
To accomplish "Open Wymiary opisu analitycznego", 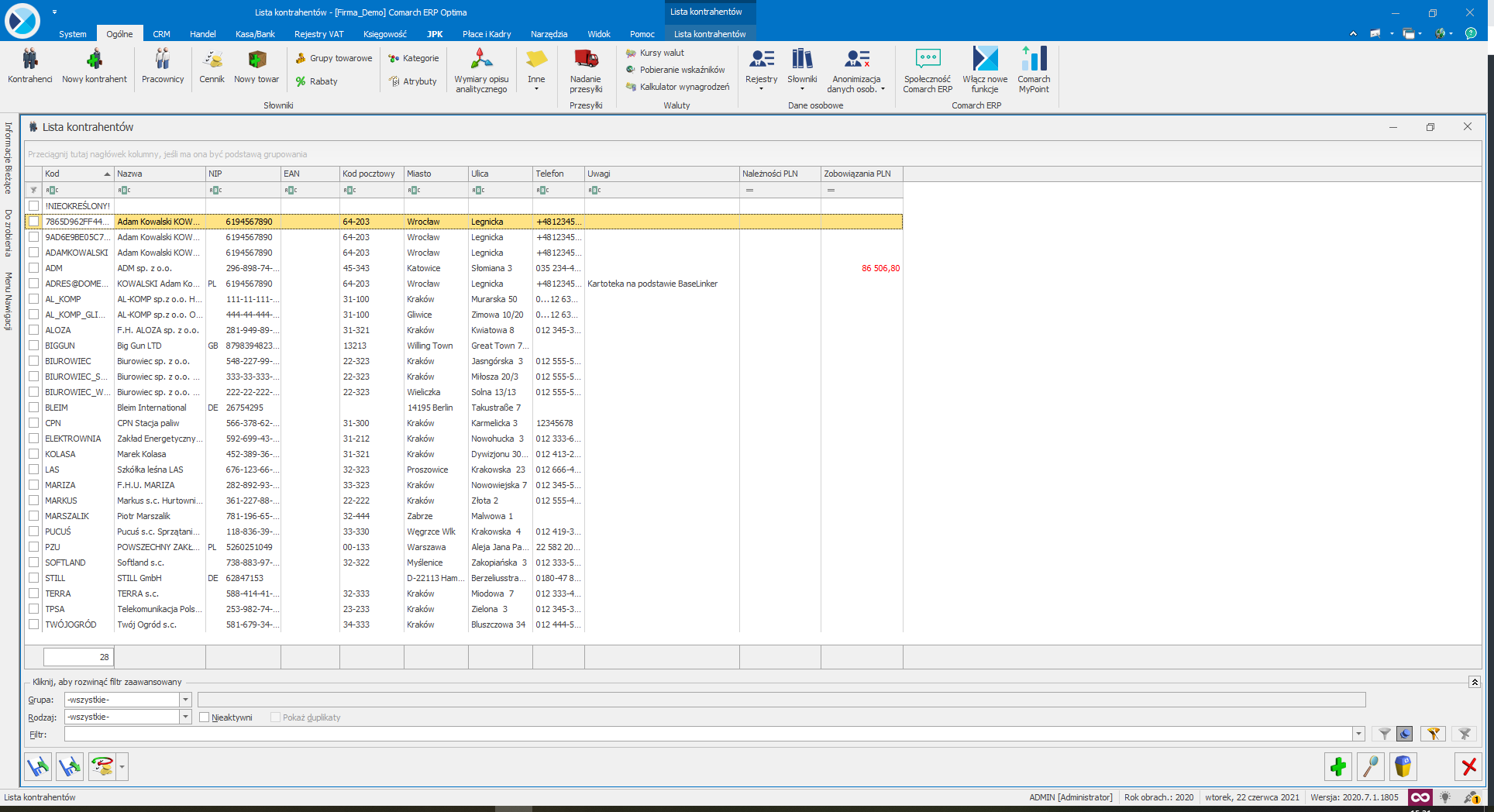I will point(481,70).
